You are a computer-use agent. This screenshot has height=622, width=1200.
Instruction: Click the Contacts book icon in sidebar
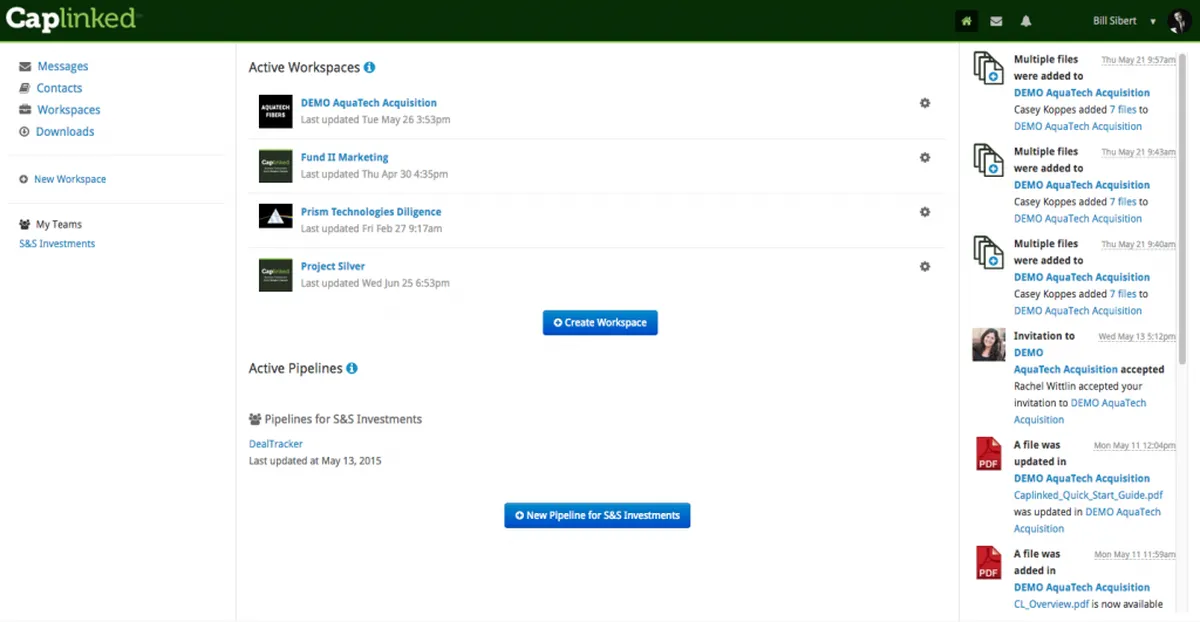coord(25,88)
